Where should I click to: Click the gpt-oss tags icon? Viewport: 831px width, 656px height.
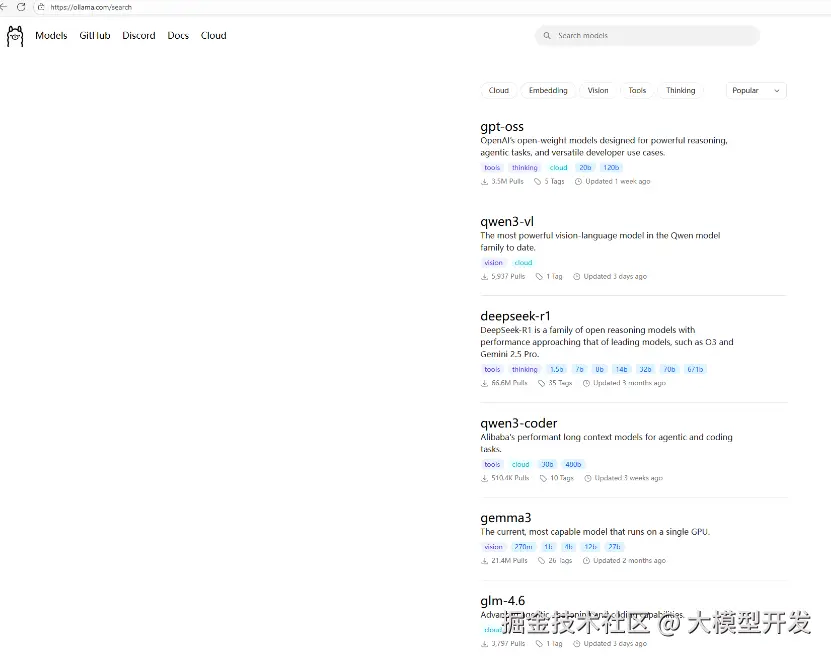click(537, 181)
